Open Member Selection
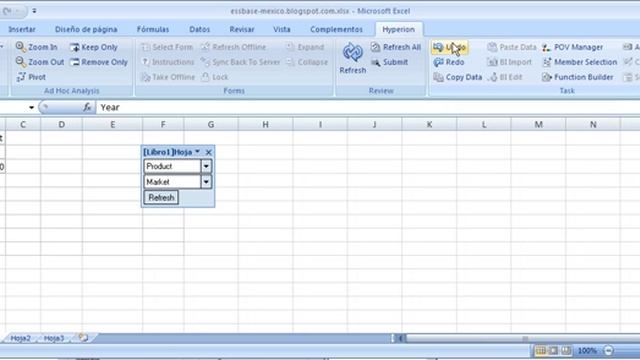Screen dimensions: 640x360 pyautogui.click(x=579, y=62)
